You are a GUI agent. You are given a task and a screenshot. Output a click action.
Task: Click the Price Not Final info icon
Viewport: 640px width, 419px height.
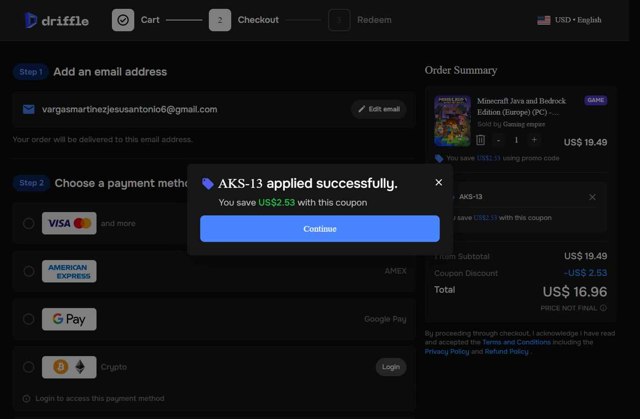(x=603, y=308)
